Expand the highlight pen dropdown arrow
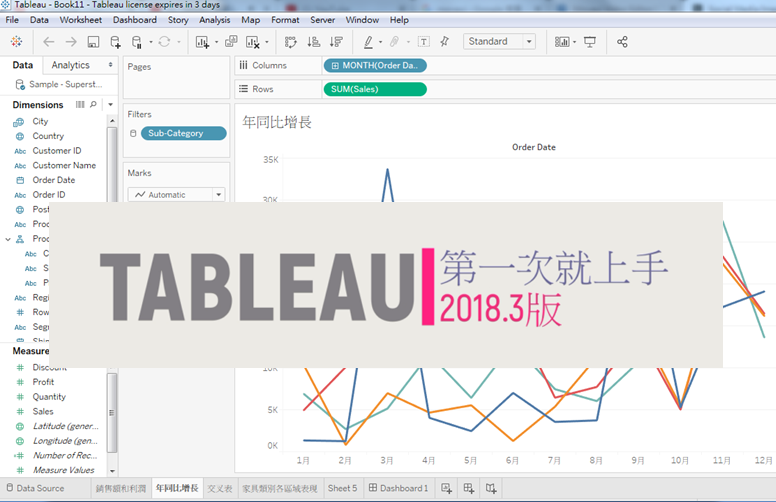Screen dimensions: 776x502 tap(380, 42)
